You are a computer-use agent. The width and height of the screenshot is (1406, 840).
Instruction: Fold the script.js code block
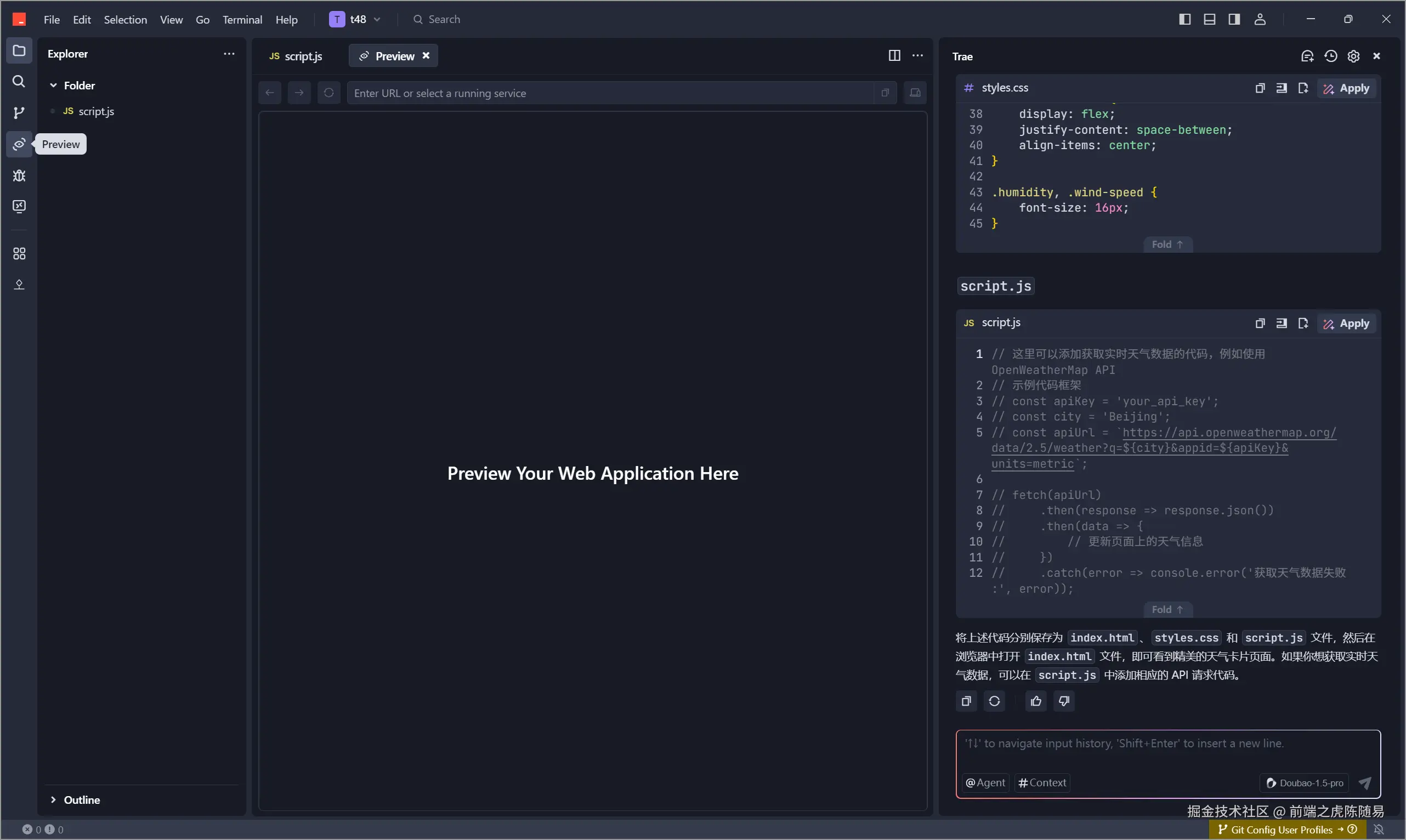point(1167,610)
